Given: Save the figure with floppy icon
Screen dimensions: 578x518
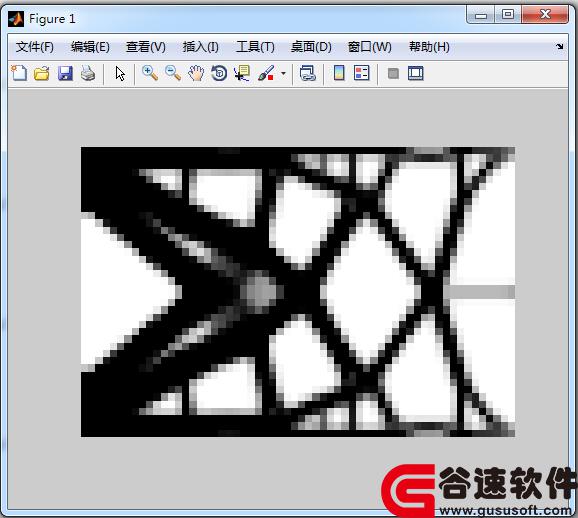Looking at the screenshot, I should tap(65, 73).
